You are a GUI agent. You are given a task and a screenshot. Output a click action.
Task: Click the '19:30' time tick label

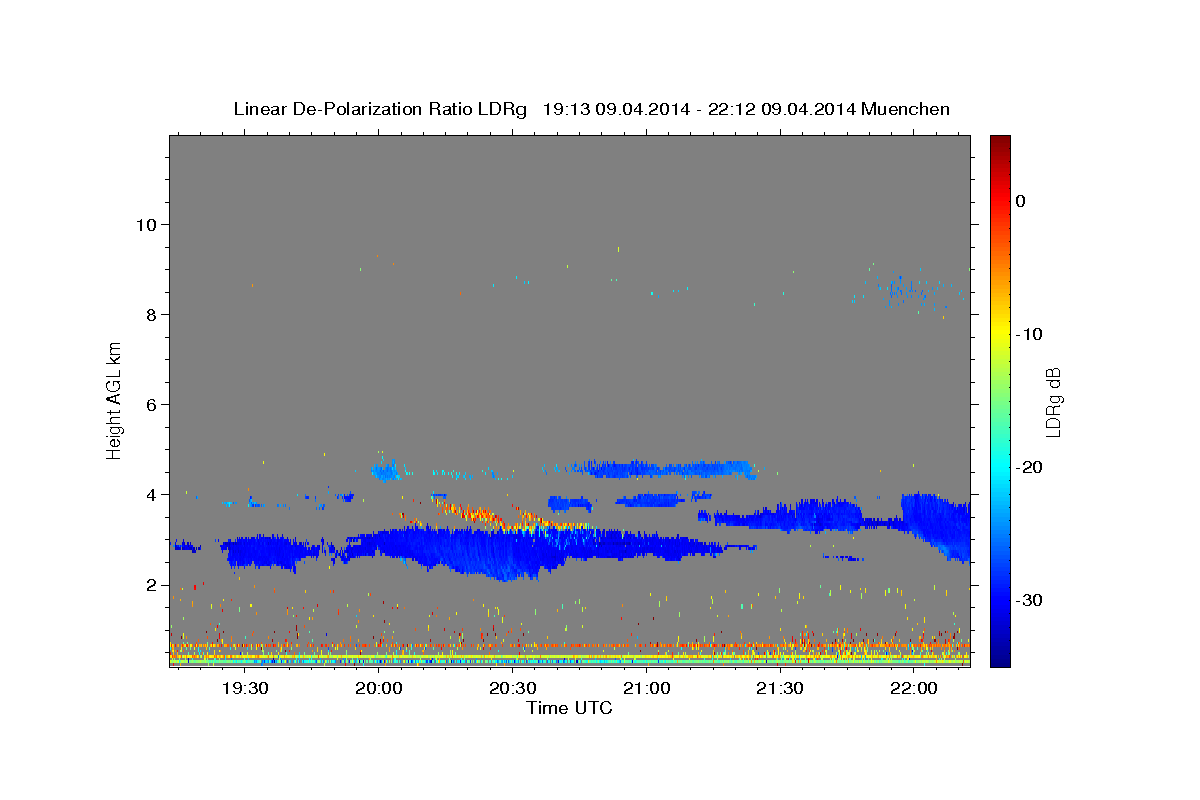245,688
